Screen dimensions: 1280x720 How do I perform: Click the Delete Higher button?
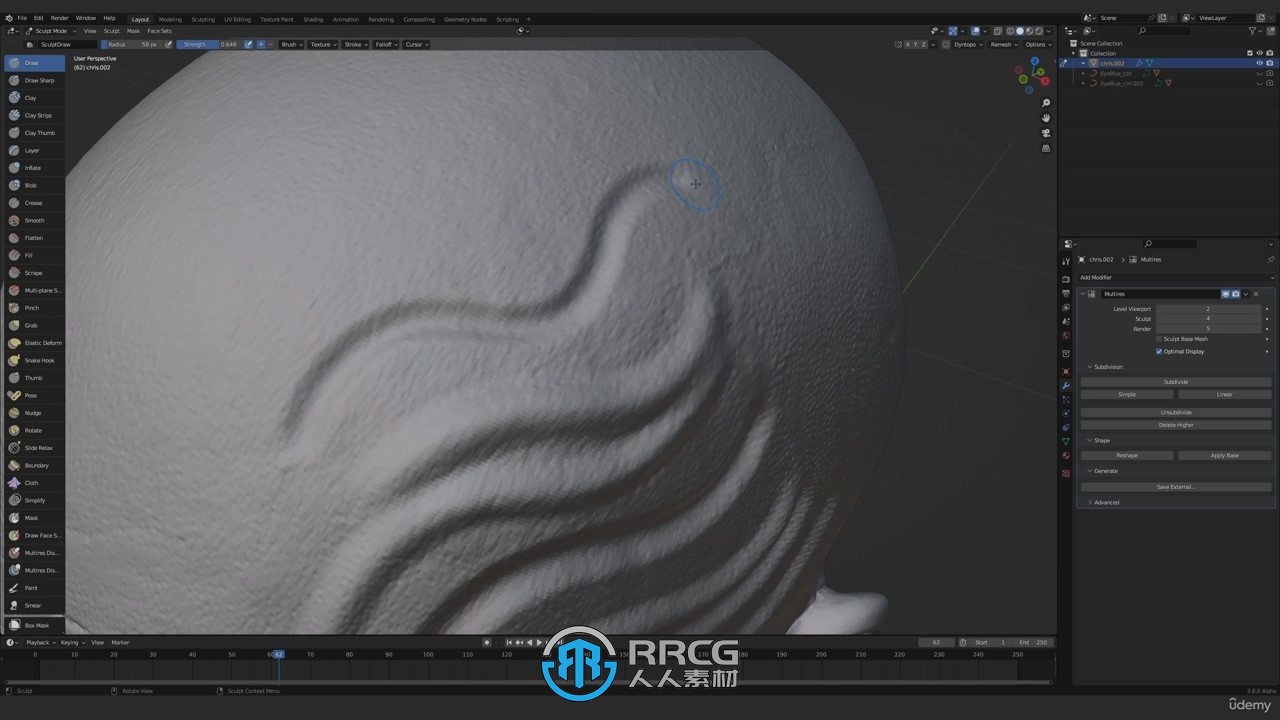(x=1176, y=425)
